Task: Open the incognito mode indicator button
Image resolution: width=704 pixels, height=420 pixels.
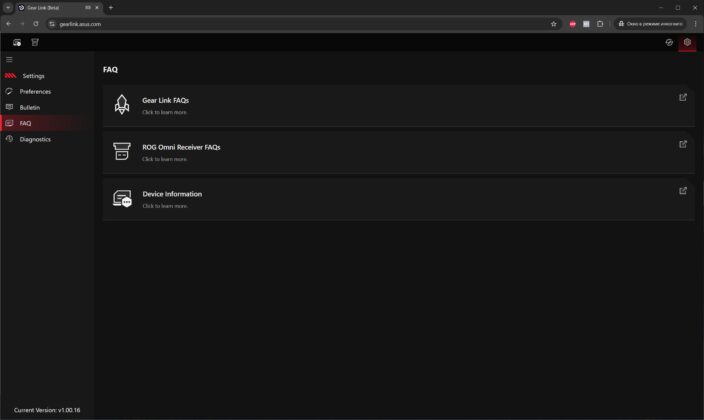Action: [x=651, y=24]
